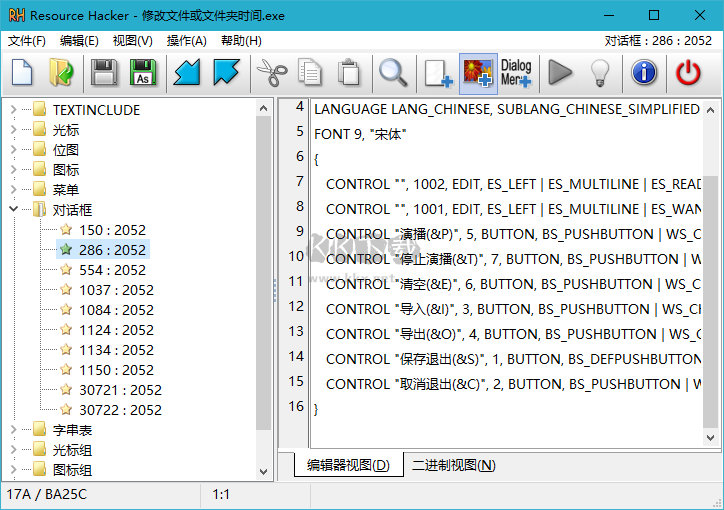Screen dimensions: 724x510
Task: Click the blue arrow pointing down-left icon
Action: point(187,73)
